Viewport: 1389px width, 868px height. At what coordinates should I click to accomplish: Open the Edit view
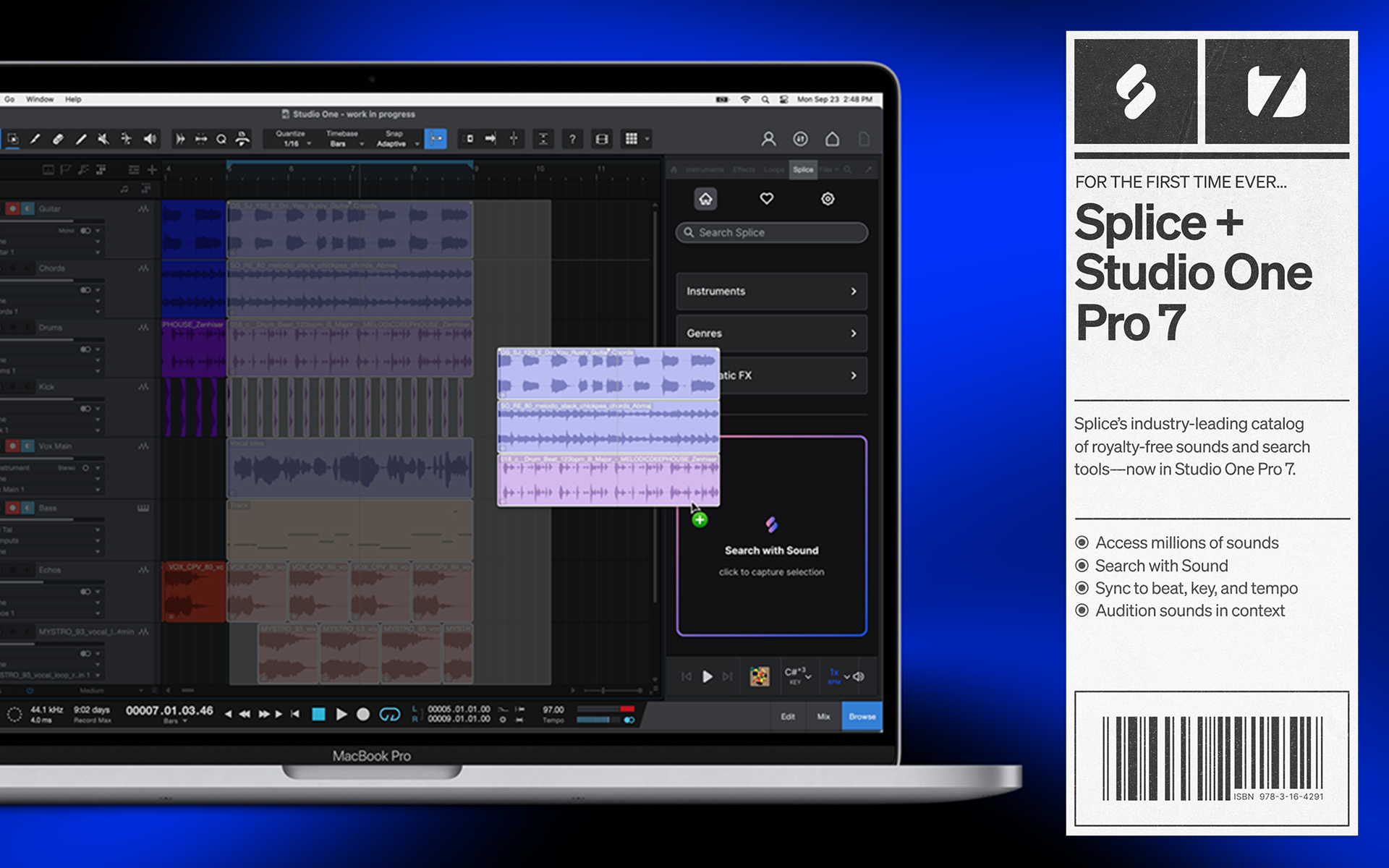(788, 717)
